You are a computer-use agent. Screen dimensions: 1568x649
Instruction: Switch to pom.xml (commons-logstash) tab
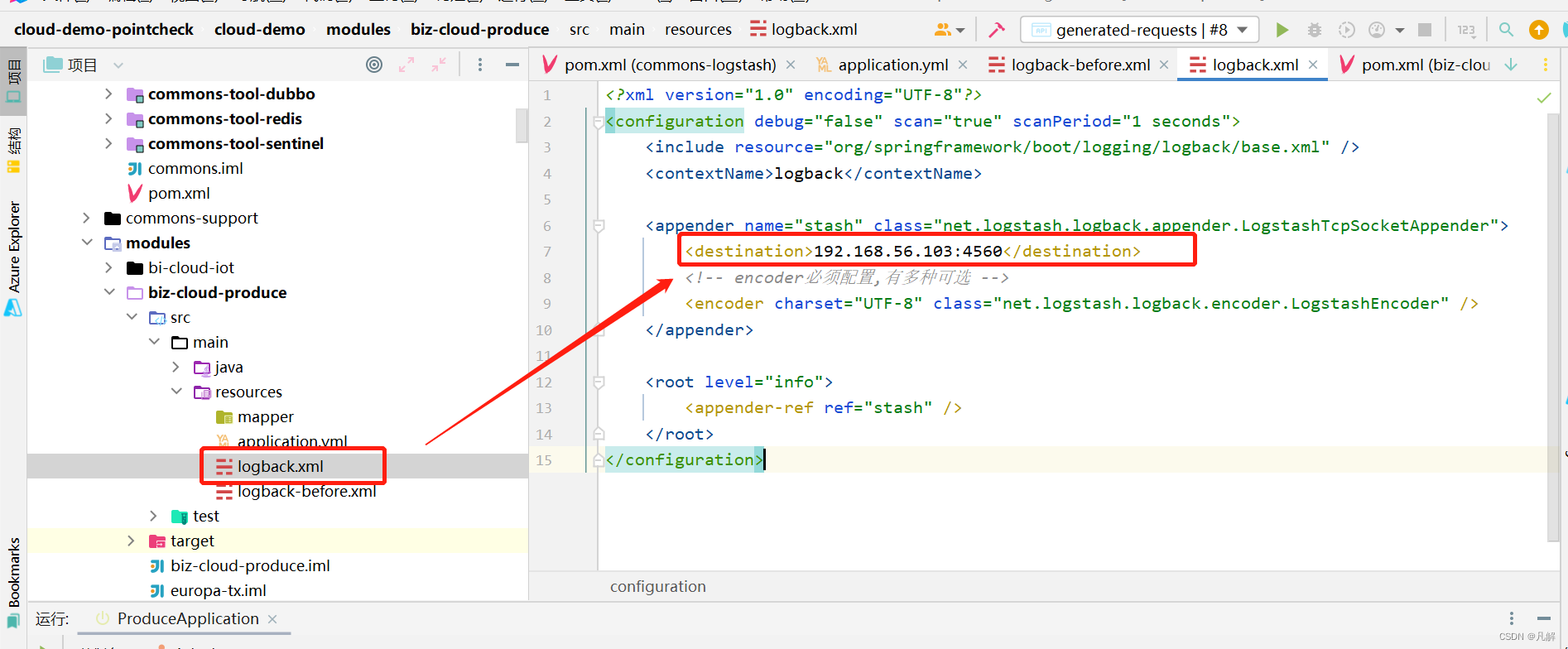(x=670, y=65)
